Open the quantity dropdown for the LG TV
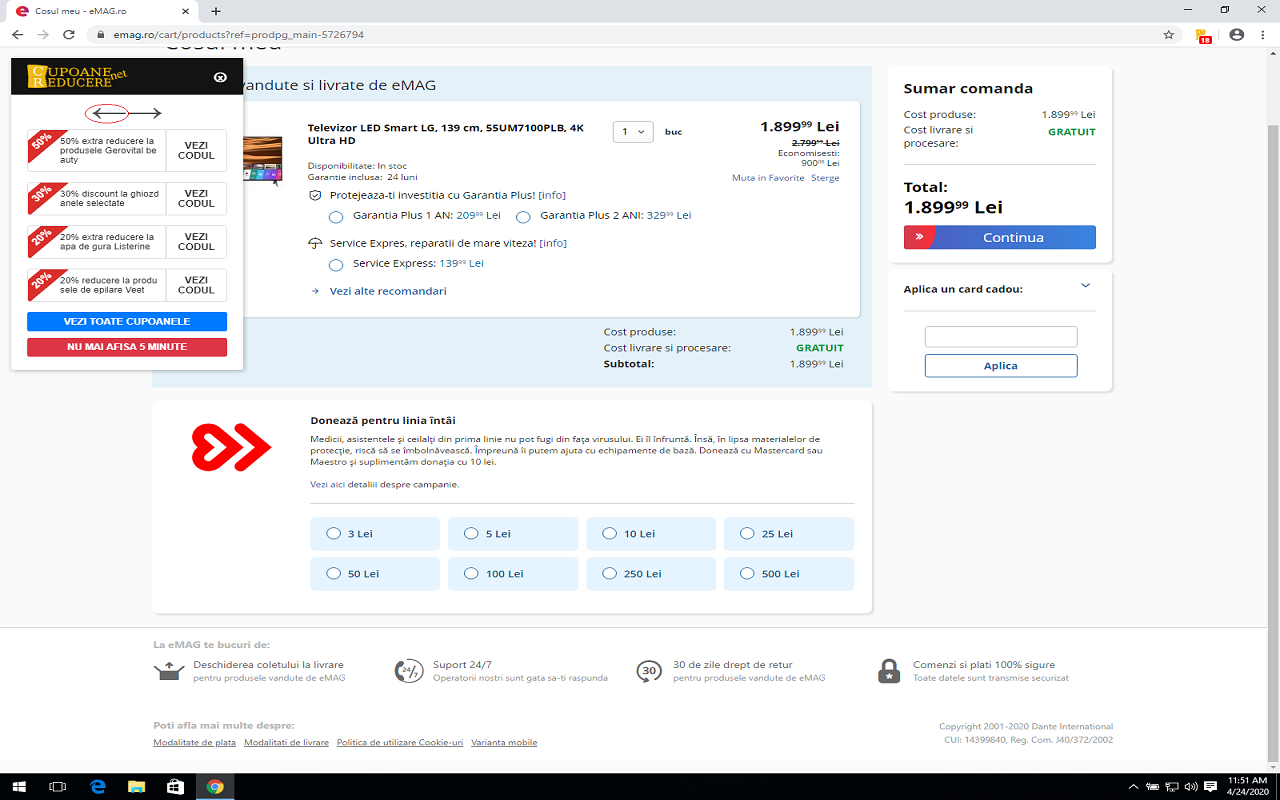 [x=633, y=131]
